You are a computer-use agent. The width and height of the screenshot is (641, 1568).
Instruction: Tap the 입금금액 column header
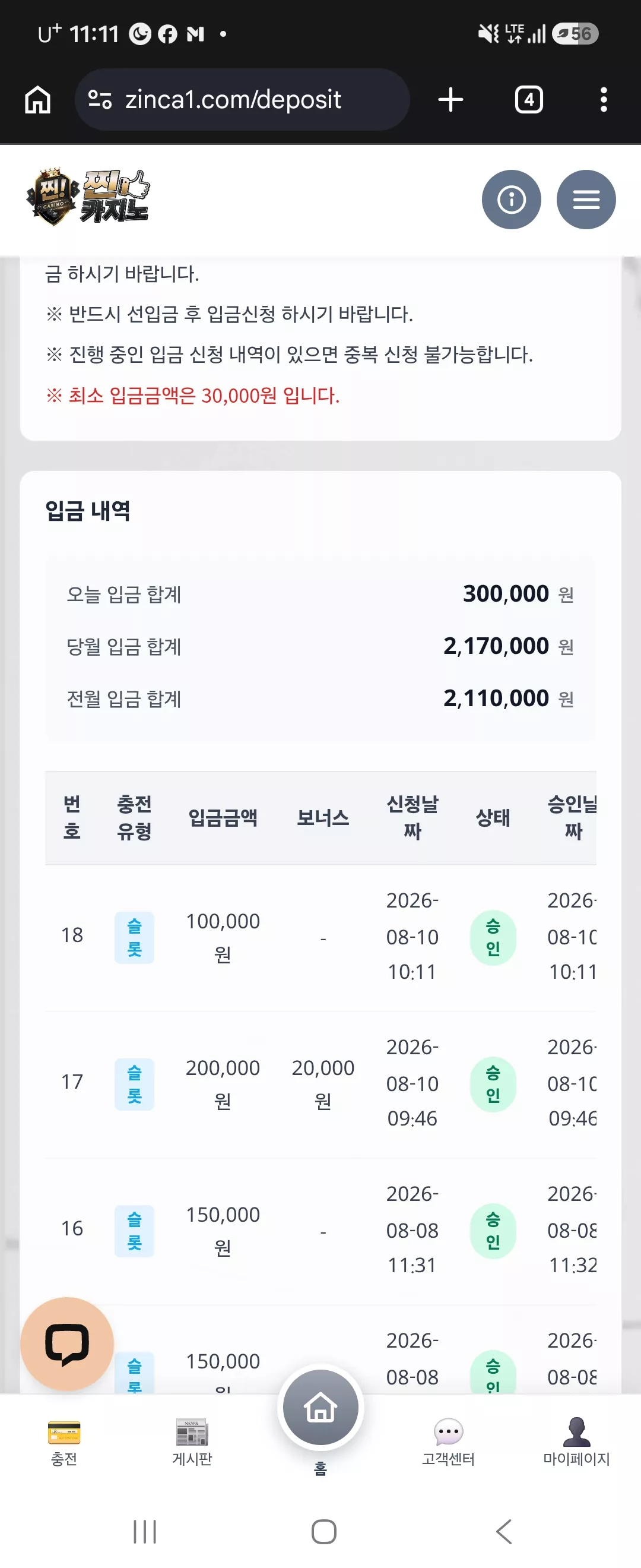[x=223, y=817]
